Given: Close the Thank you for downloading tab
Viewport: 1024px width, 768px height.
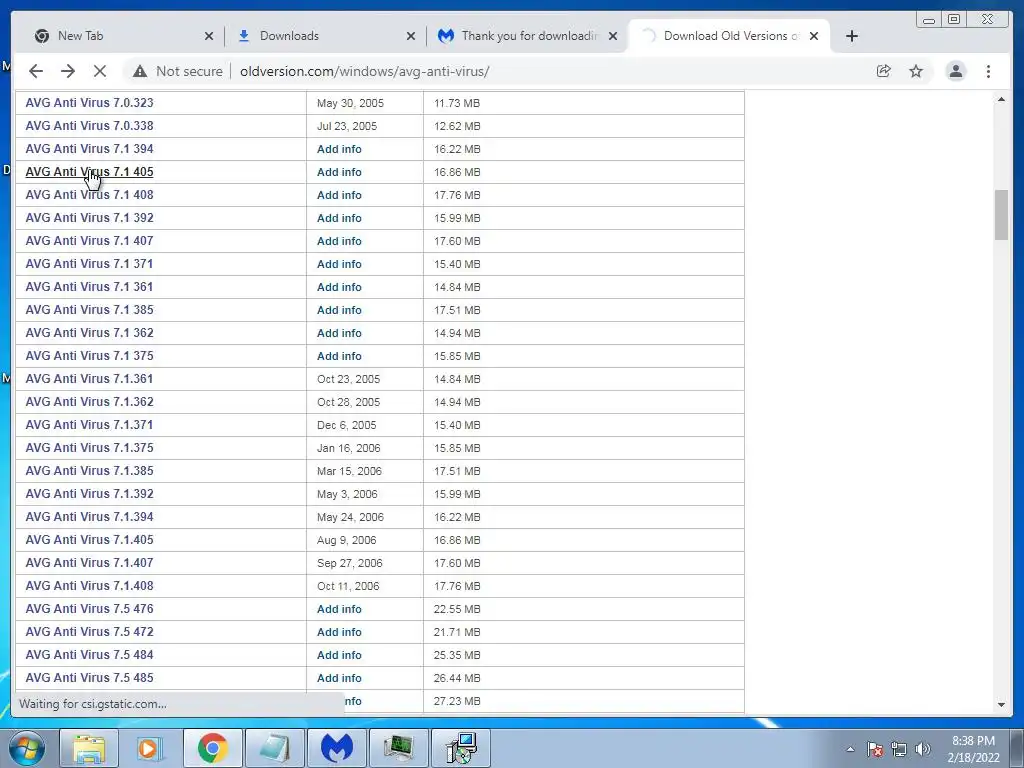Looking at the screenshot, I should click(x=613, y=37).
